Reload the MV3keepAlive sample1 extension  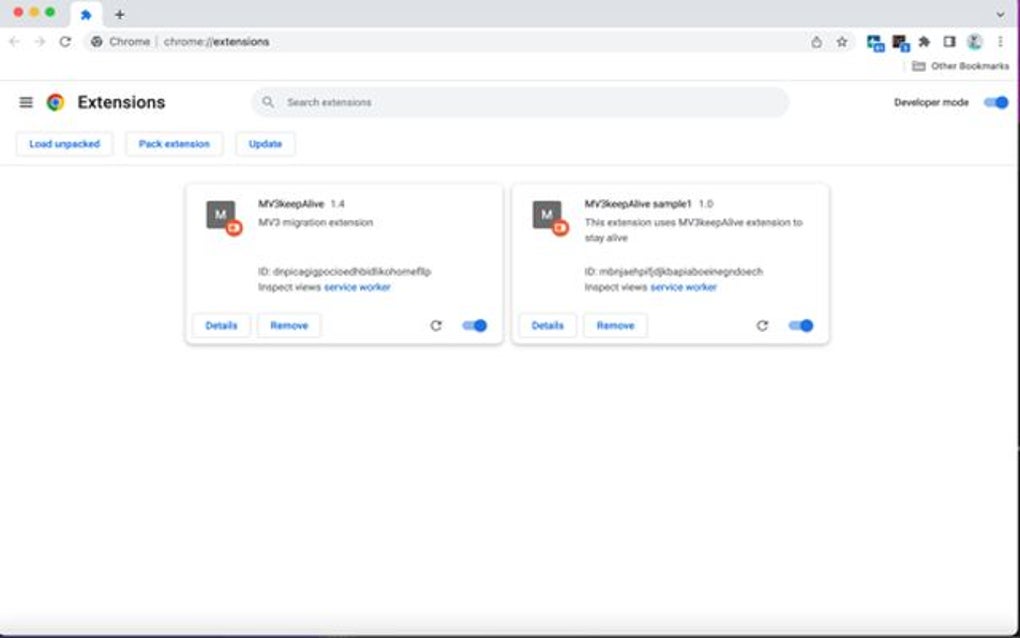tap(764, 325)
